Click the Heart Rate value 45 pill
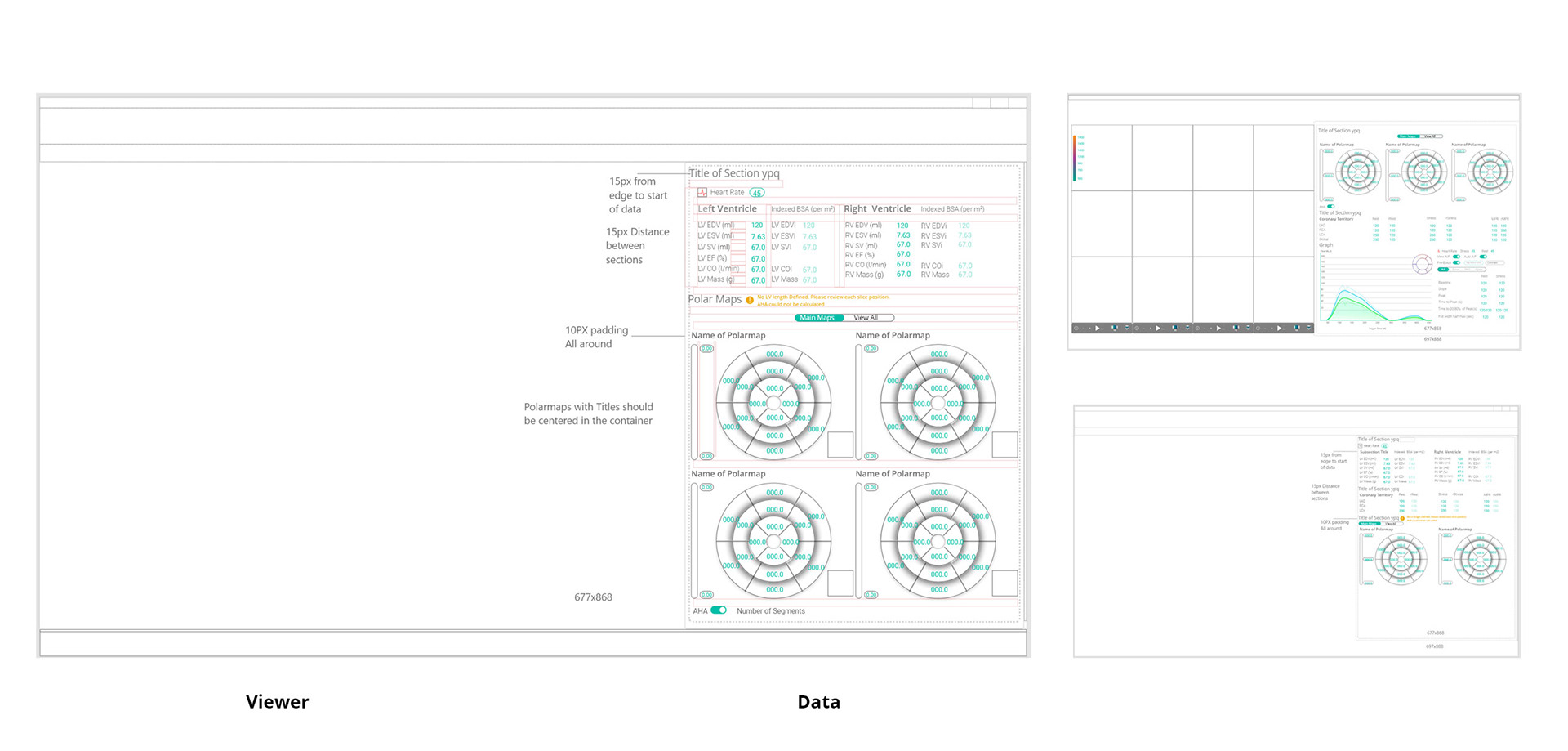Screen dimensions: 1568x751 click(x=757, y=193)
